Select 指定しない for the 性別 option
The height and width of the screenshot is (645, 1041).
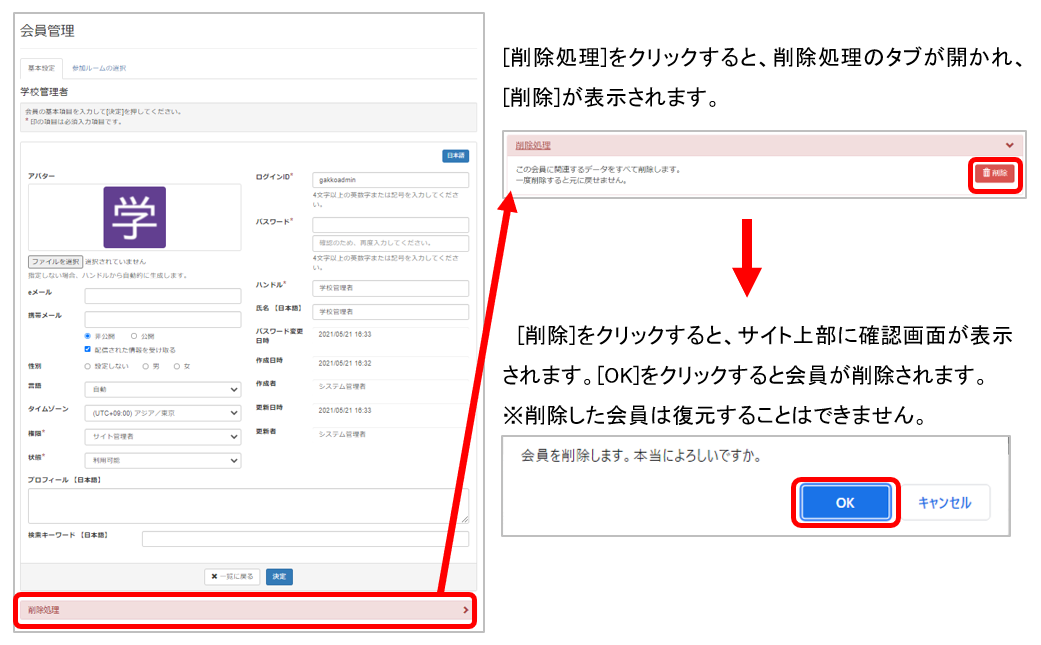tap(88, 366)
